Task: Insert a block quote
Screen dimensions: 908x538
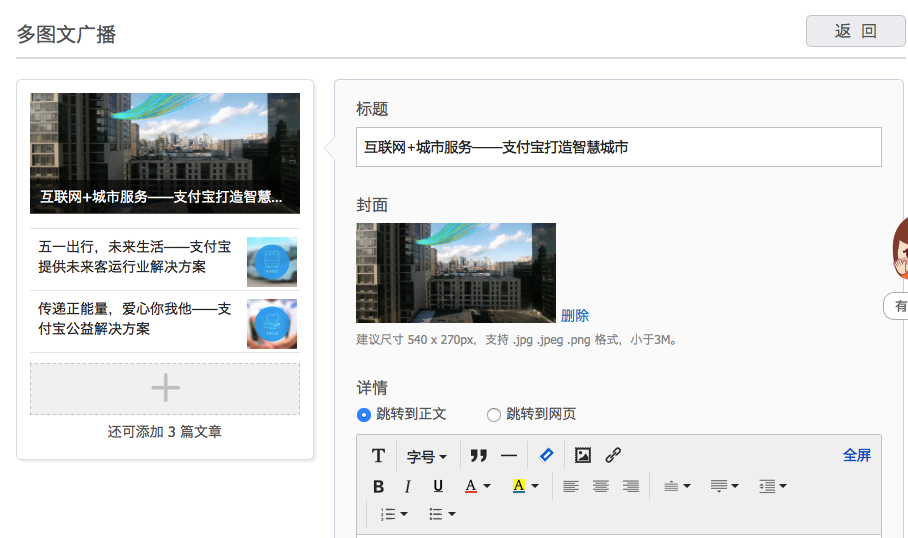Action: pyautogui.click(x=478, y=456)
